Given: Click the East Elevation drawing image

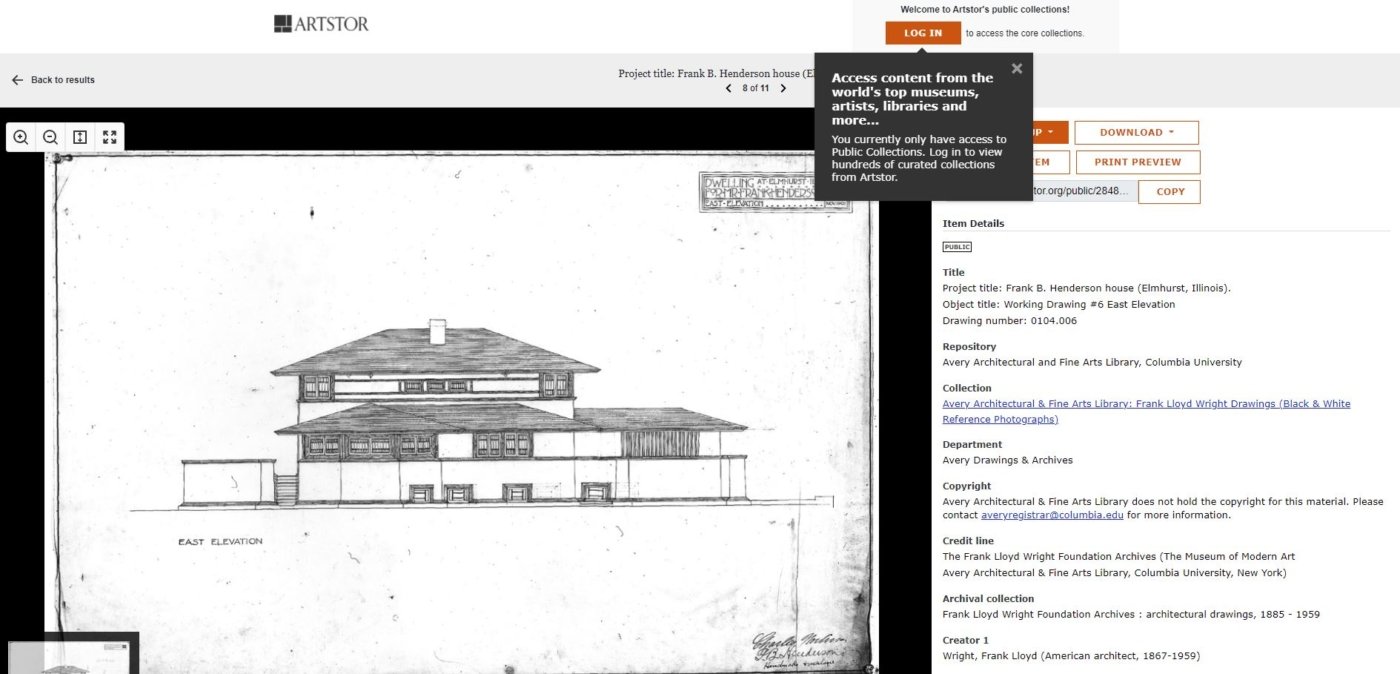Looking at the screenshot, I should pyautogui.click(x=461, y=412).
